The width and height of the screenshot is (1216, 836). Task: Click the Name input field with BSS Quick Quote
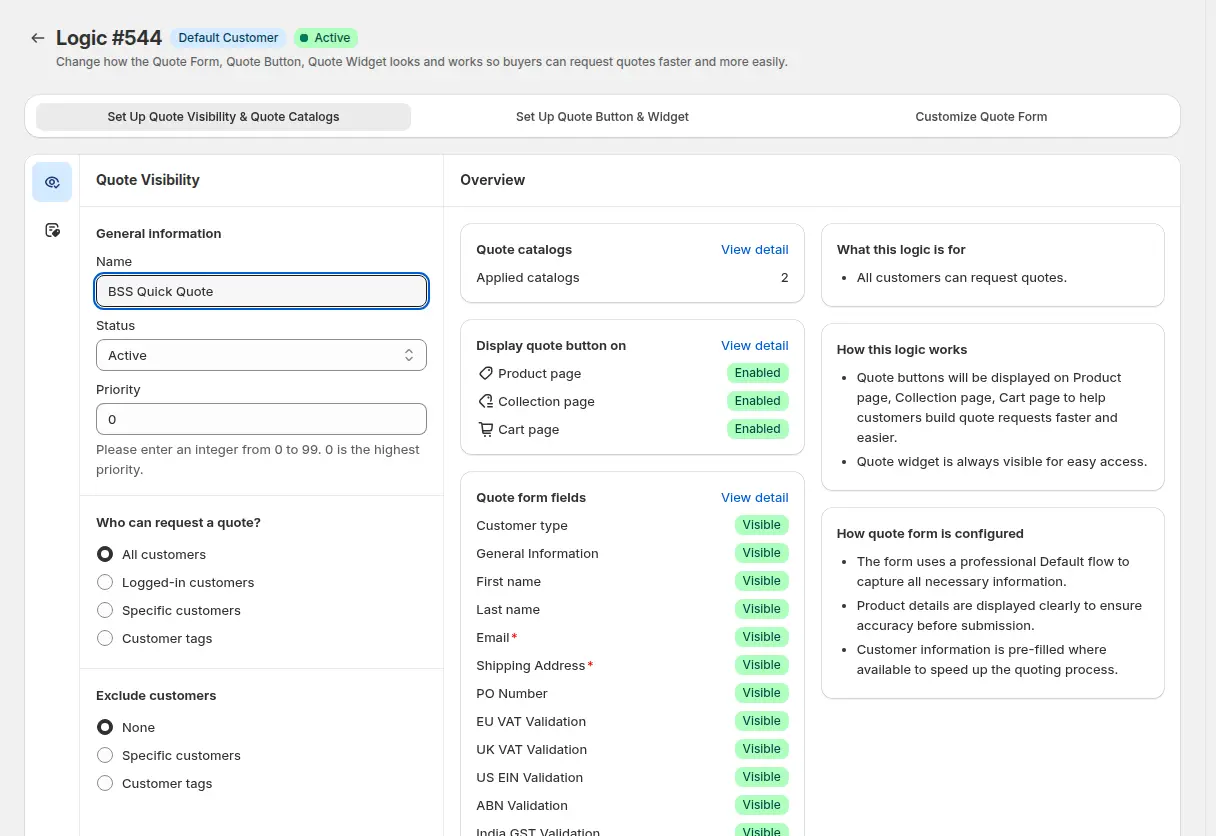tap(261, 291)
